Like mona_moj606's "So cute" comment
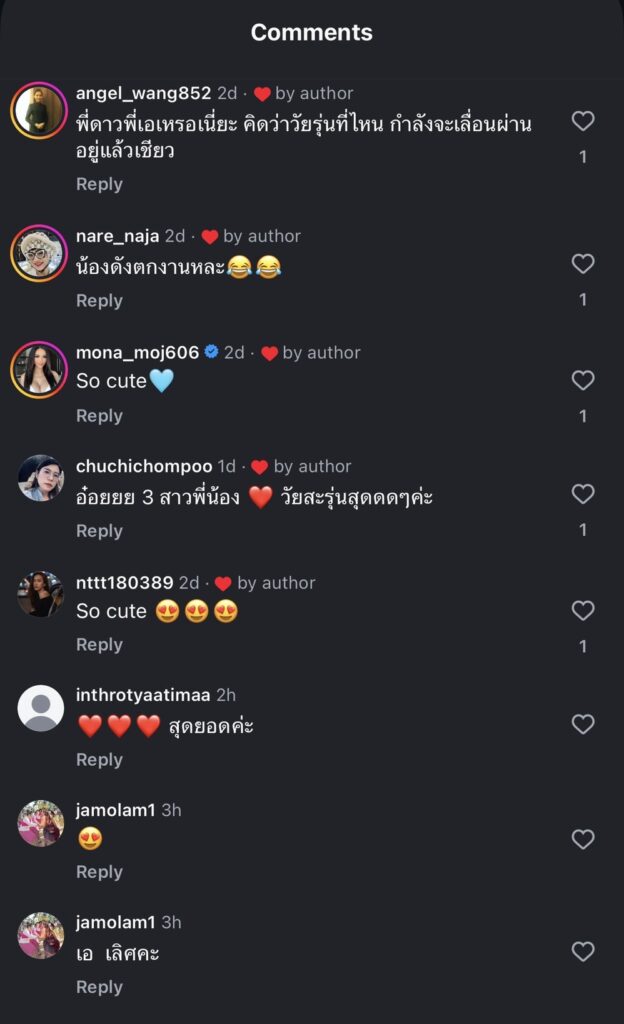The image size is (624, 1024). point(583,380)
